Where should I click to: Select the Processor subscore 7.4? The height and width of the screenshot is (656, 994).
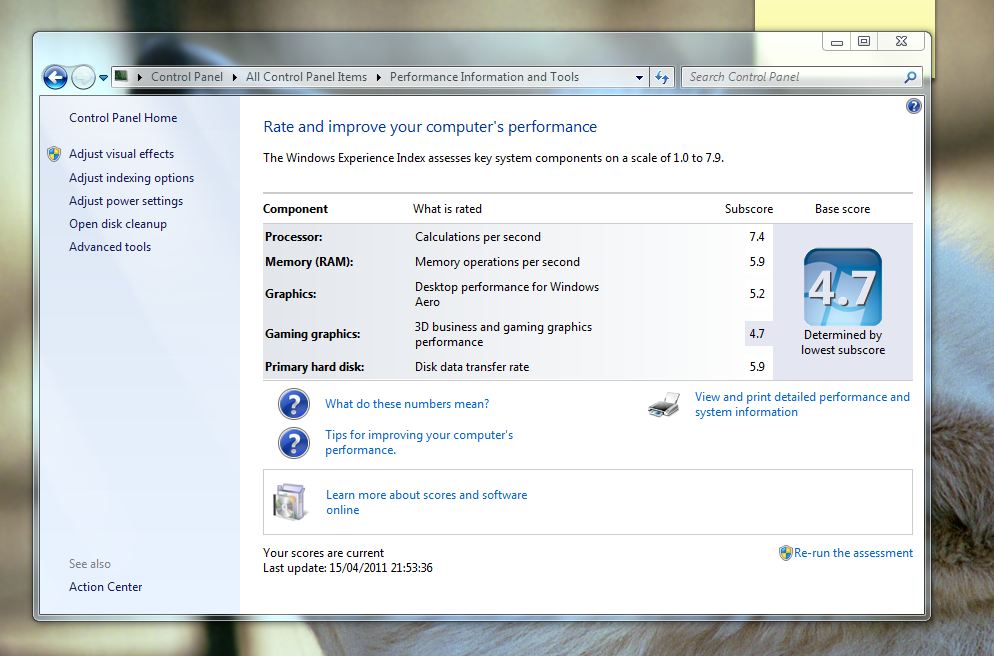pos(757,237)
